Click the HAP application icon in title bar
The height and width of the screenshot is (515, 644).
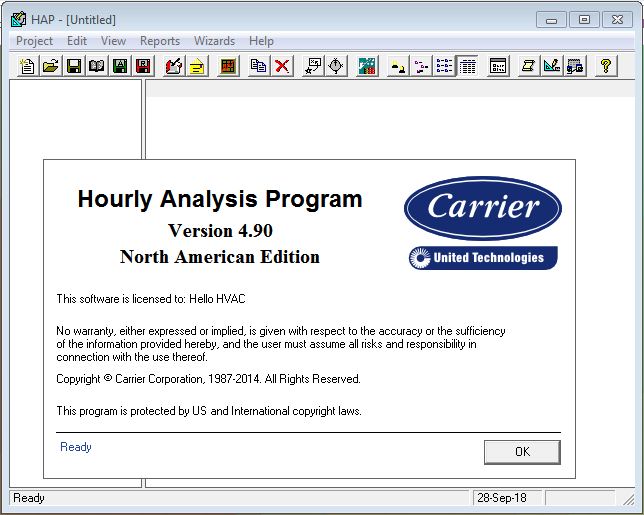coord(18,19)
